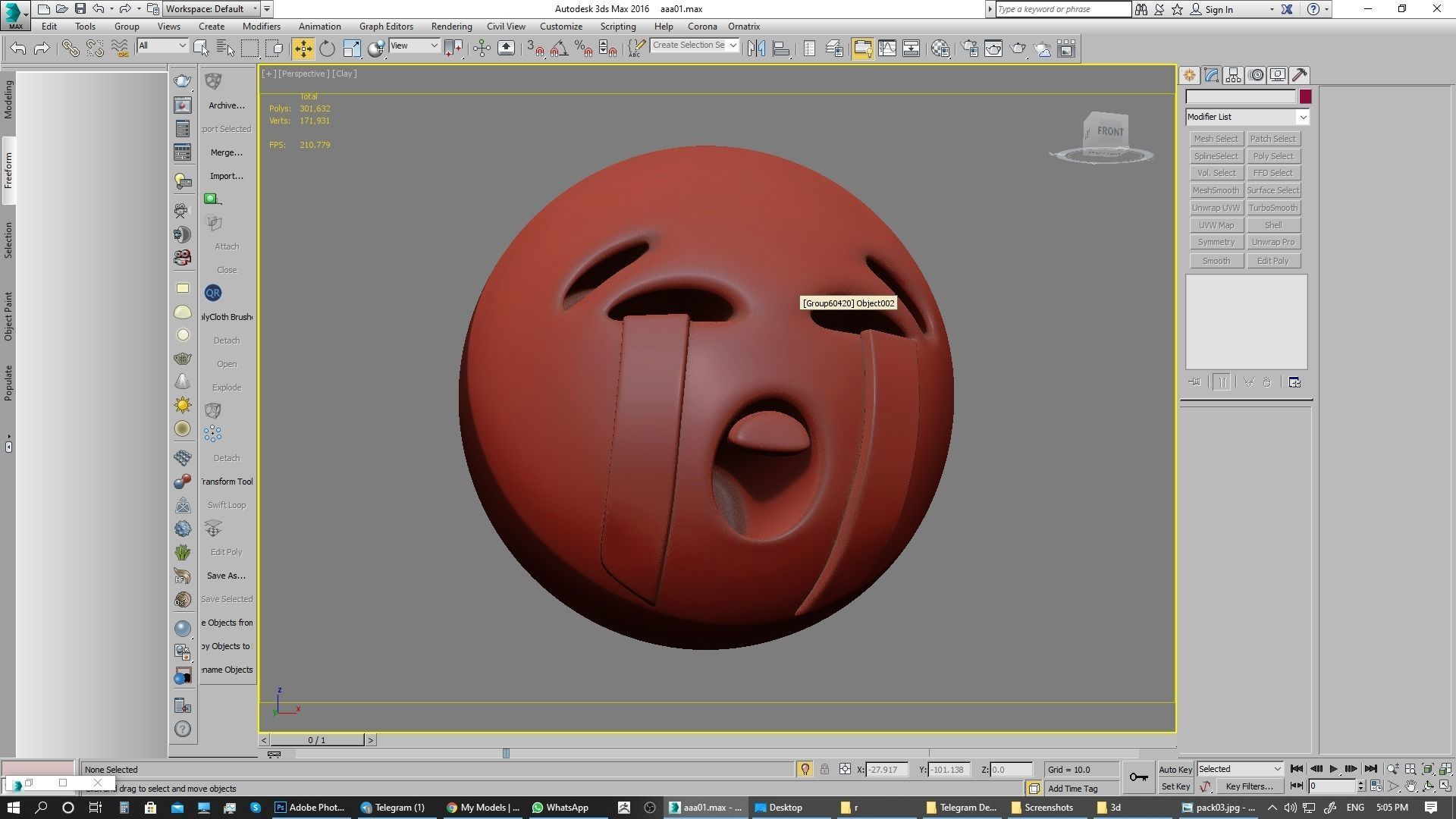Click the ViewCube FRONT face
The height and width of the screenshot is (819, 1456).
coord(1109,131)
